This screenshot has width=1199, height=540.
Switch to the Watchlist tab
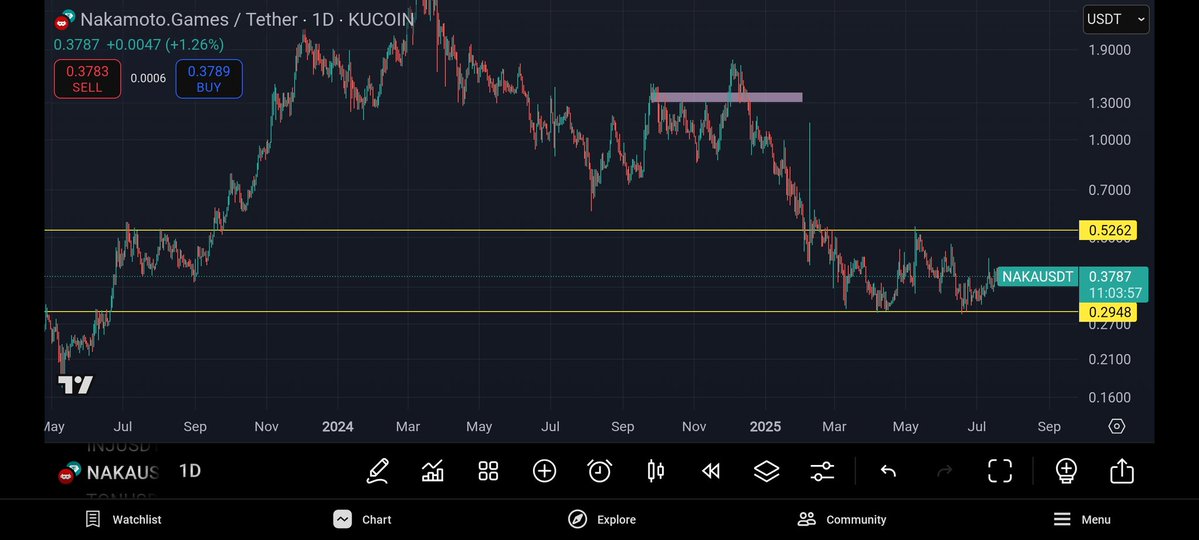(123, 519)
